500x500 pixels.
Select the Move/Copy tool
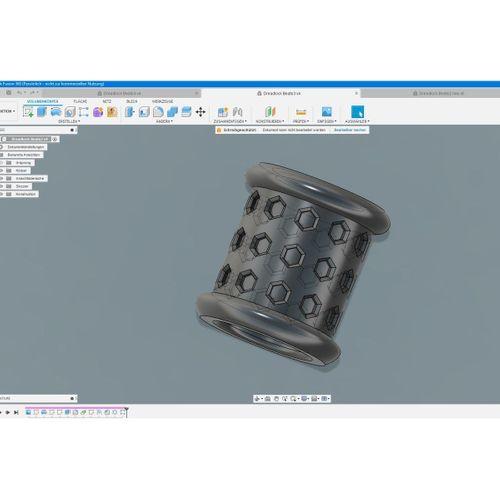click(200, 112)
